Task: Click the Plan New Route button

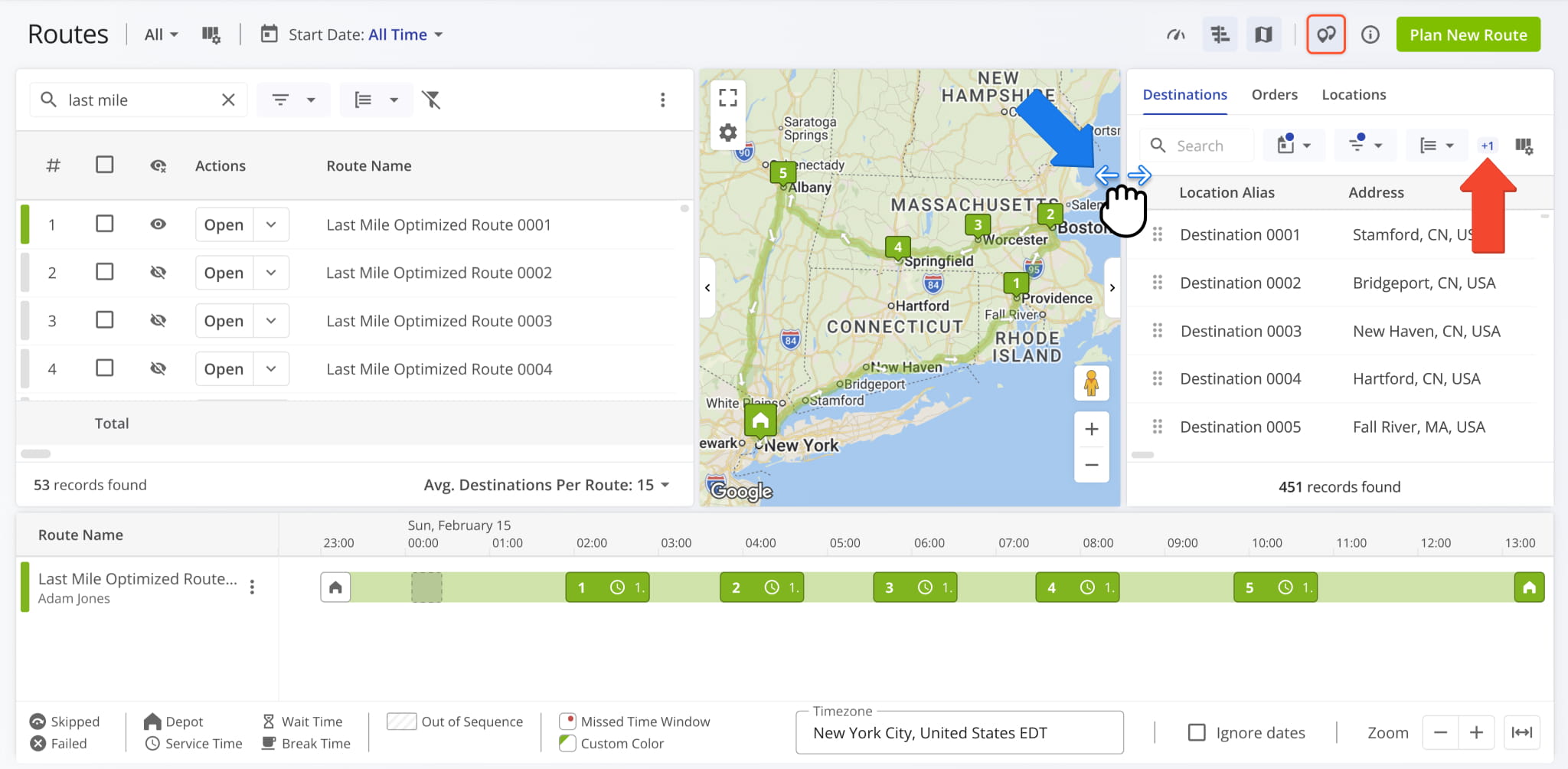Action: (x=1468, y=34)
